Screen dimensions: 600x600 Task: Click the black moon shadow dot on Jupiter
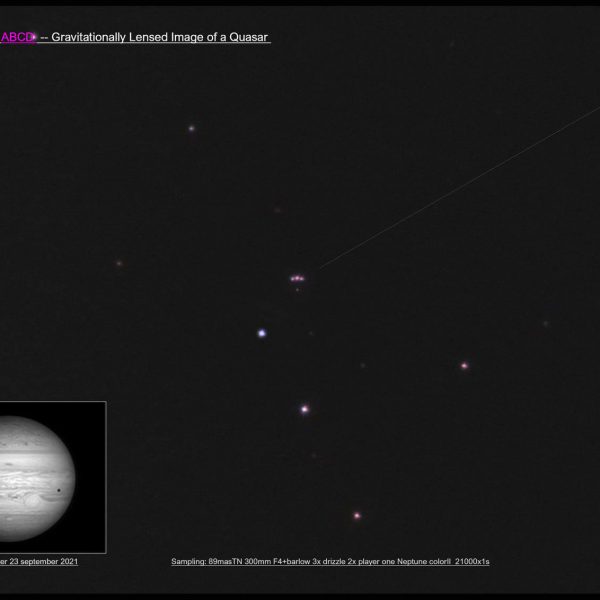pyautogui.click(x=59, y=490)
